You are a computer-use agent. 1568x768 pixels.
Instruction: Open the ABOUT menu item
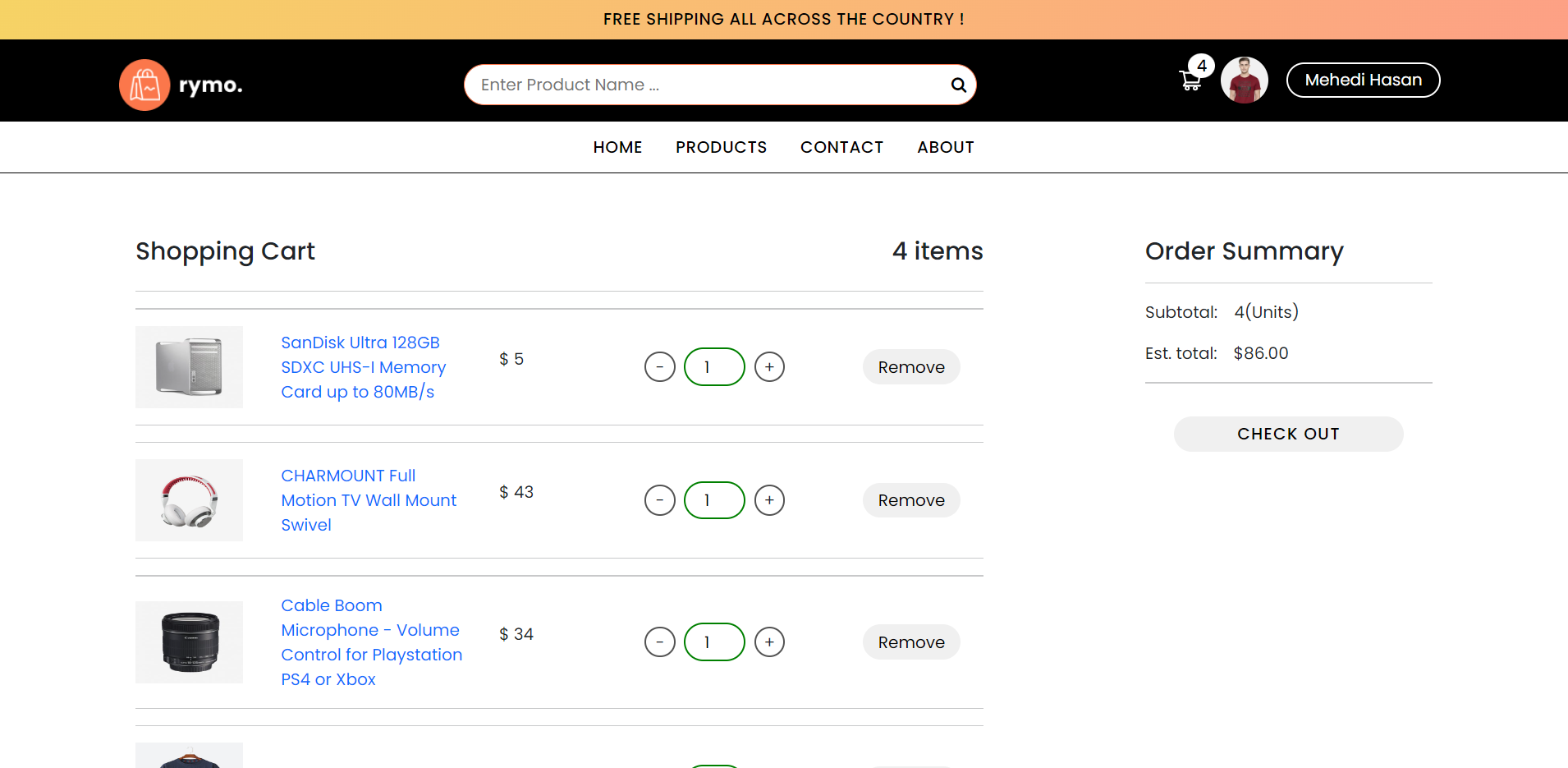pyautogui.click(x=946, y=147)
